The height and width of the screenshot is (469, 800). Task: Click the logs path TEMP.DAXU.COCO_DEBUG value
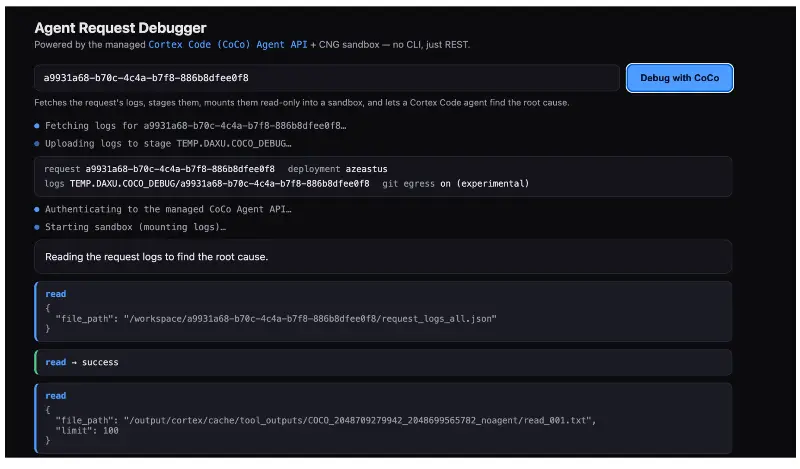(219, 184)
